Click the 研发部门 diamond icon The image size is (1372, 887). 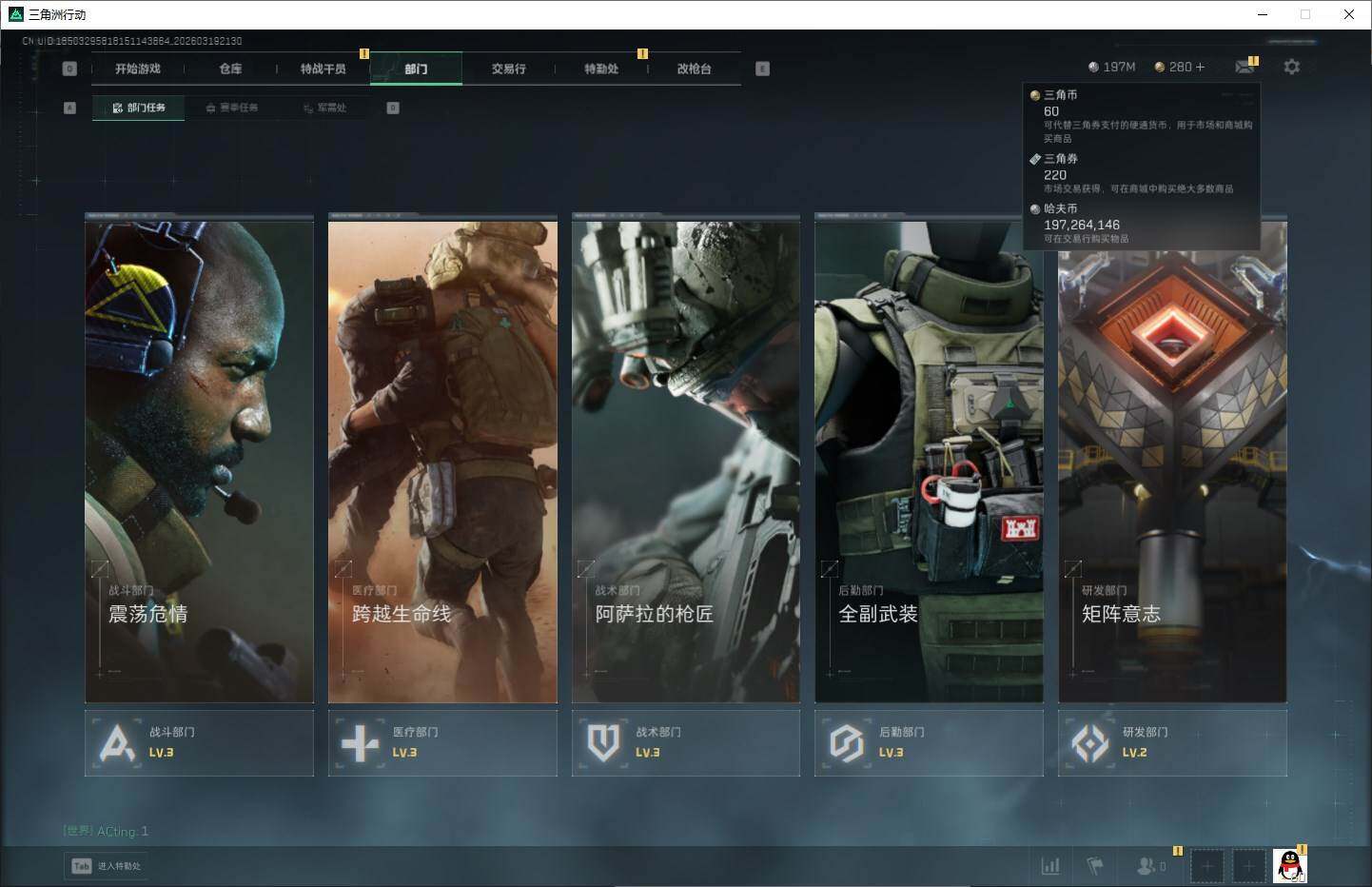(x=1090, y=742)
